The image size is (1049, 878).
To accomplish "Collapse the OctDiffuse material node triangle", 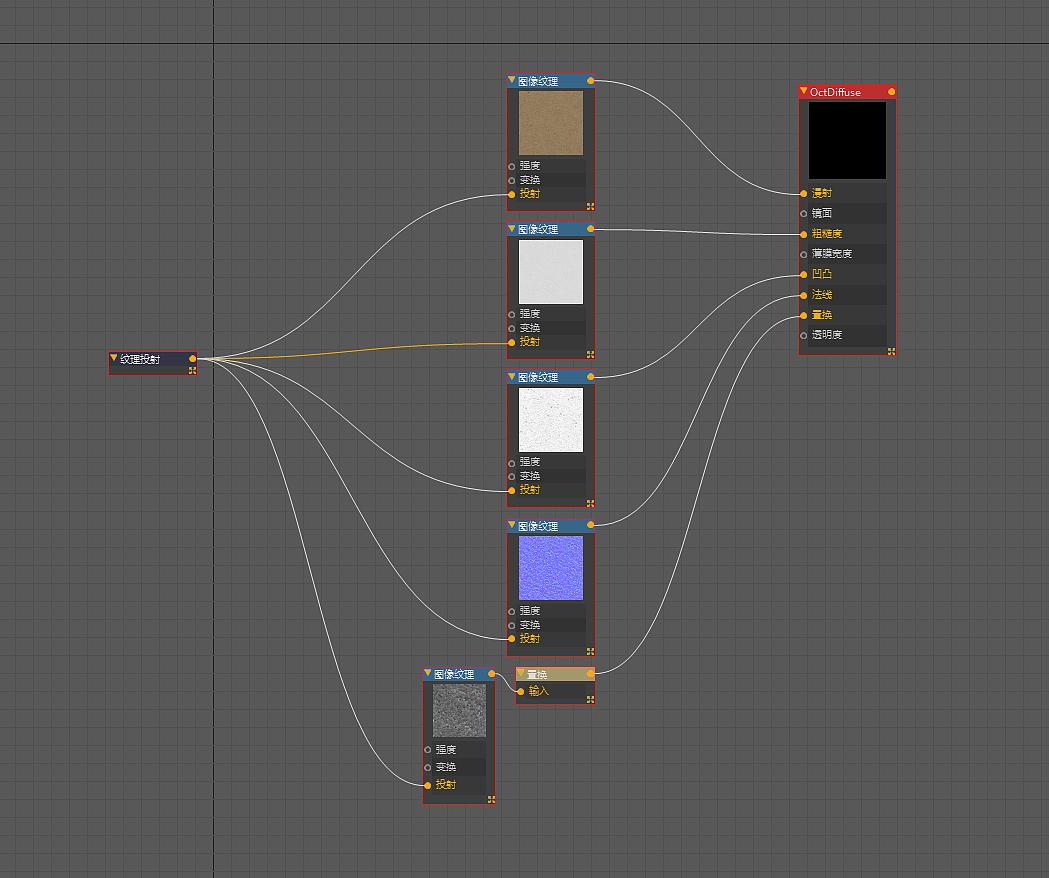I will [803, 91].
